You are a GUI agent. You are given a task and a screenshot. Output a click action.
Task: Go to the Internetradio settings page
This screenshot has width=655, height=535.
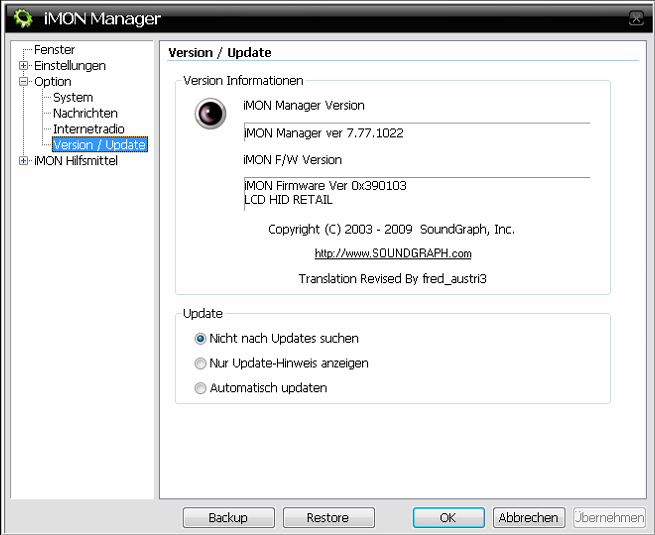pos(89,129)
